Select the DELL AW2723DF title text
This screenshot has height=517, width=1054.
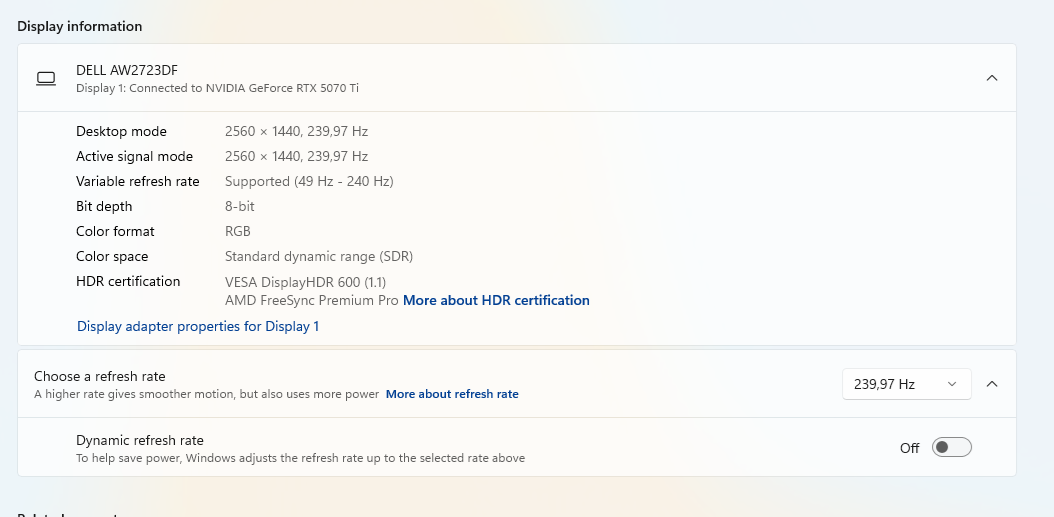[x=127, y=70]
